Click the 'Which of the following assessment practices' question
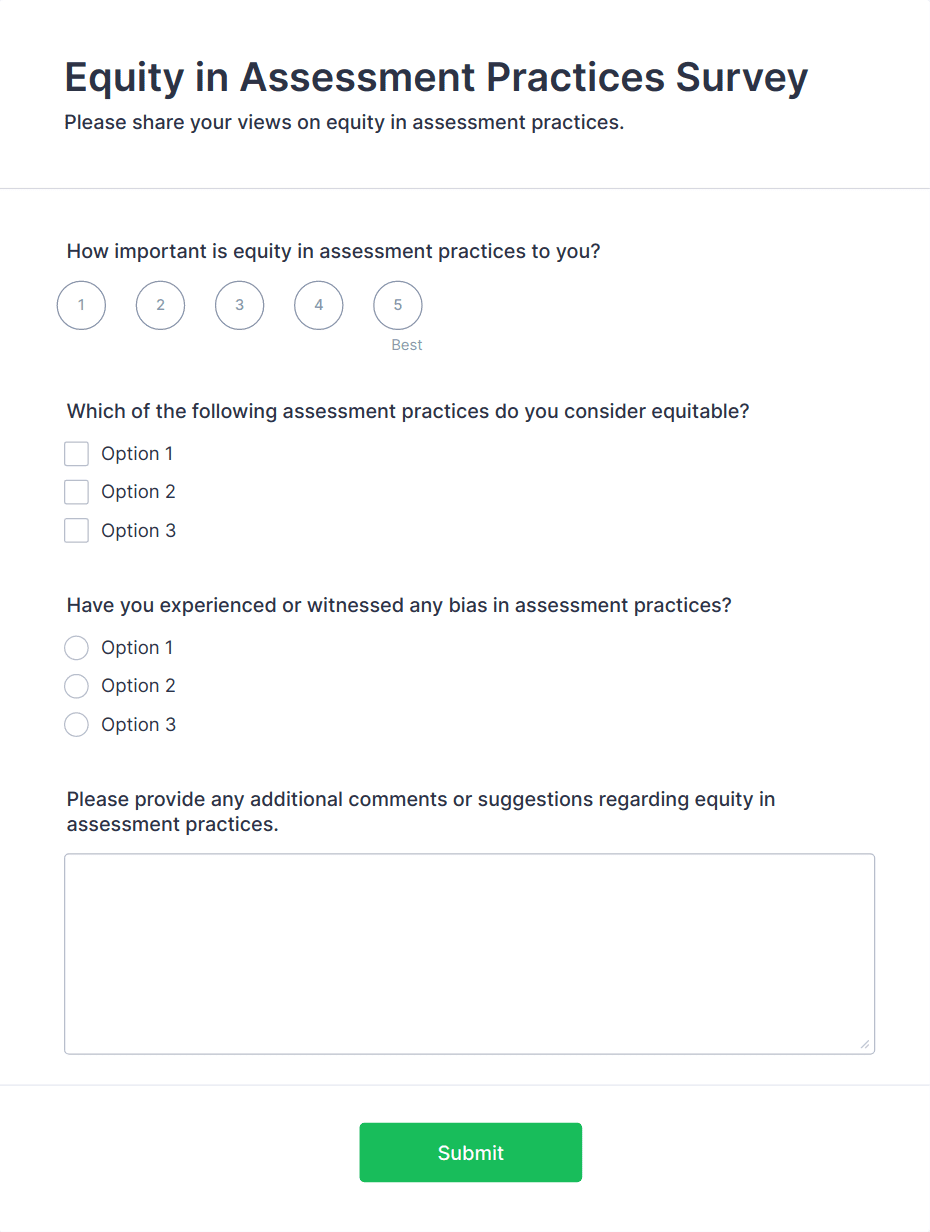Viewport: 930px width, 1232px height. pos(408,411)
